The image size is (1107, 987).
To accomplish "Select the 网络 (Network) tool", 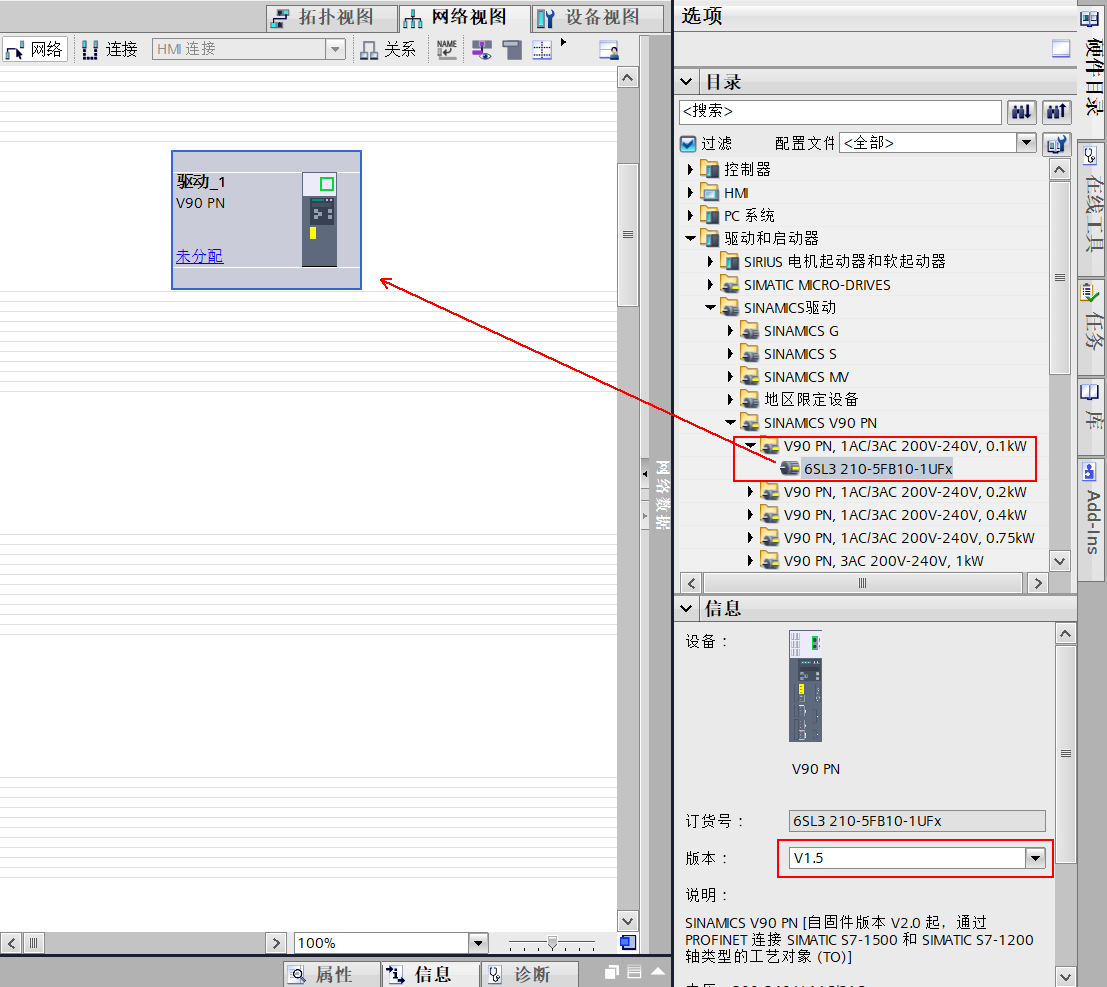I will coord(35,48).
